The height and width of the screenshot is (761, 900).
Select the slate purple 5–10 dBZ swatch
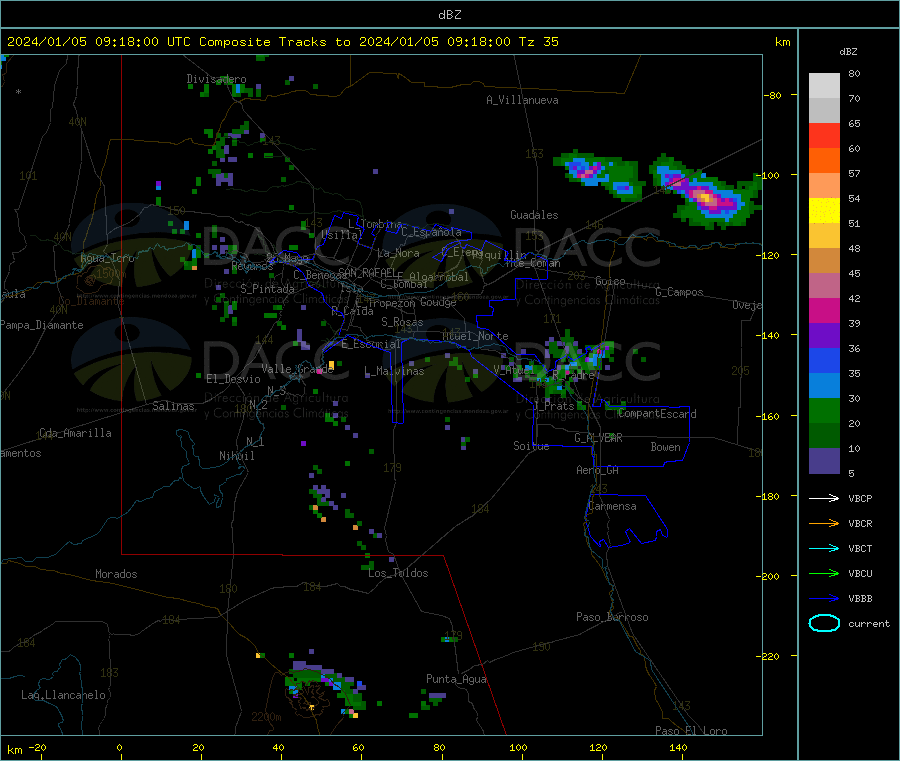point(824,461)
